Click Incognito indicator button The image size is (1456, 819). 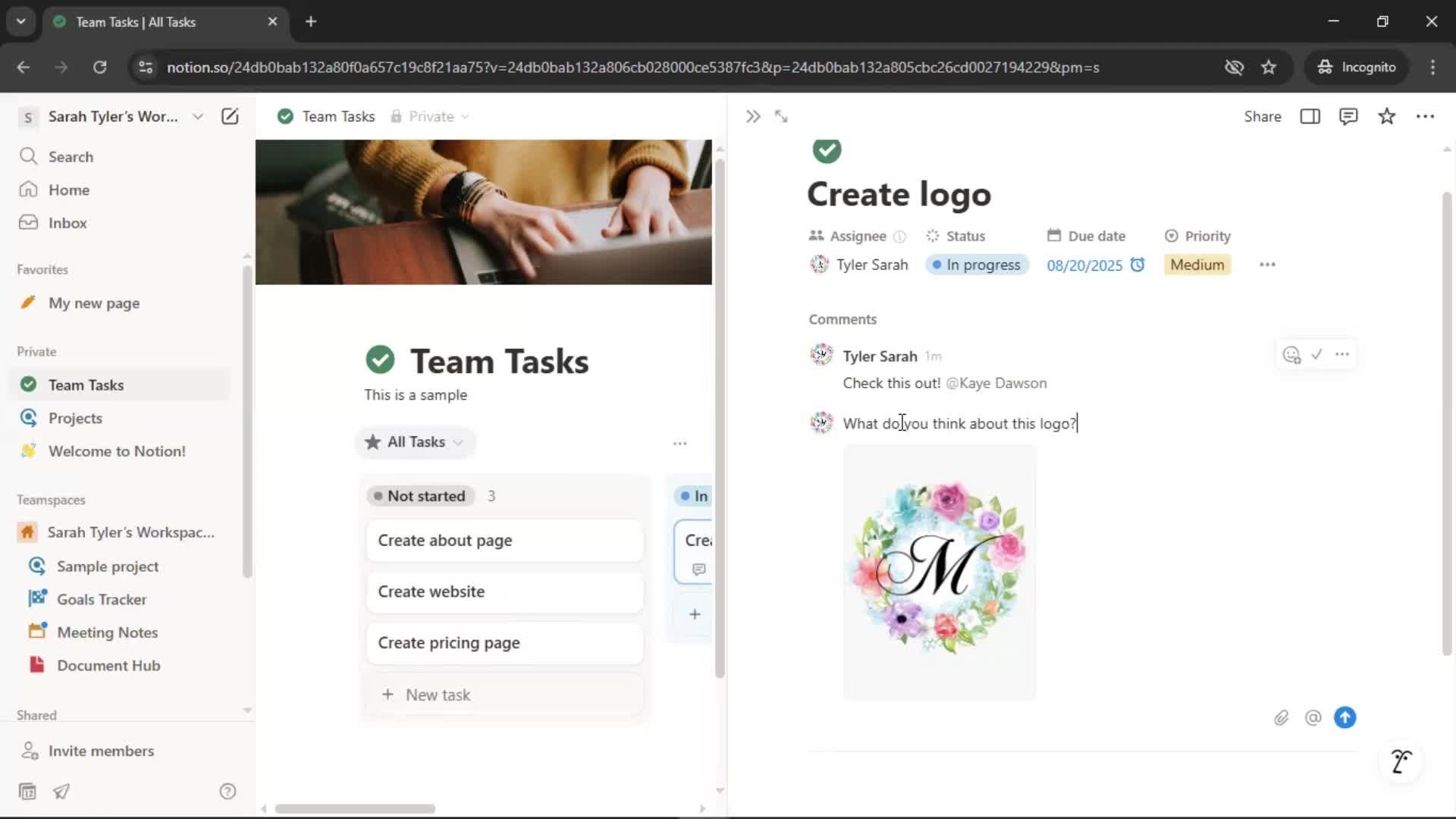(x=1357, y=67)
